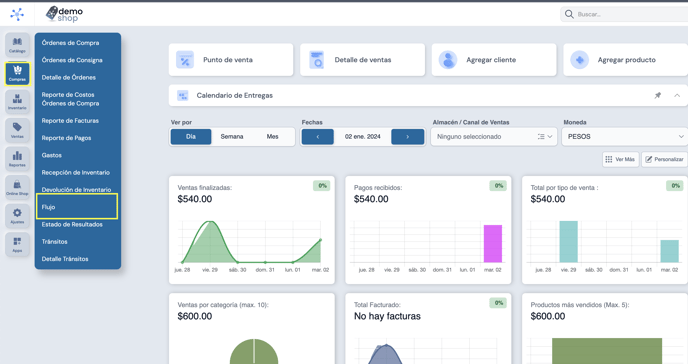The height and width of the screenshot is (364, 688).
Task: Open Recepción de Inventario menu item
Action: 75,173
